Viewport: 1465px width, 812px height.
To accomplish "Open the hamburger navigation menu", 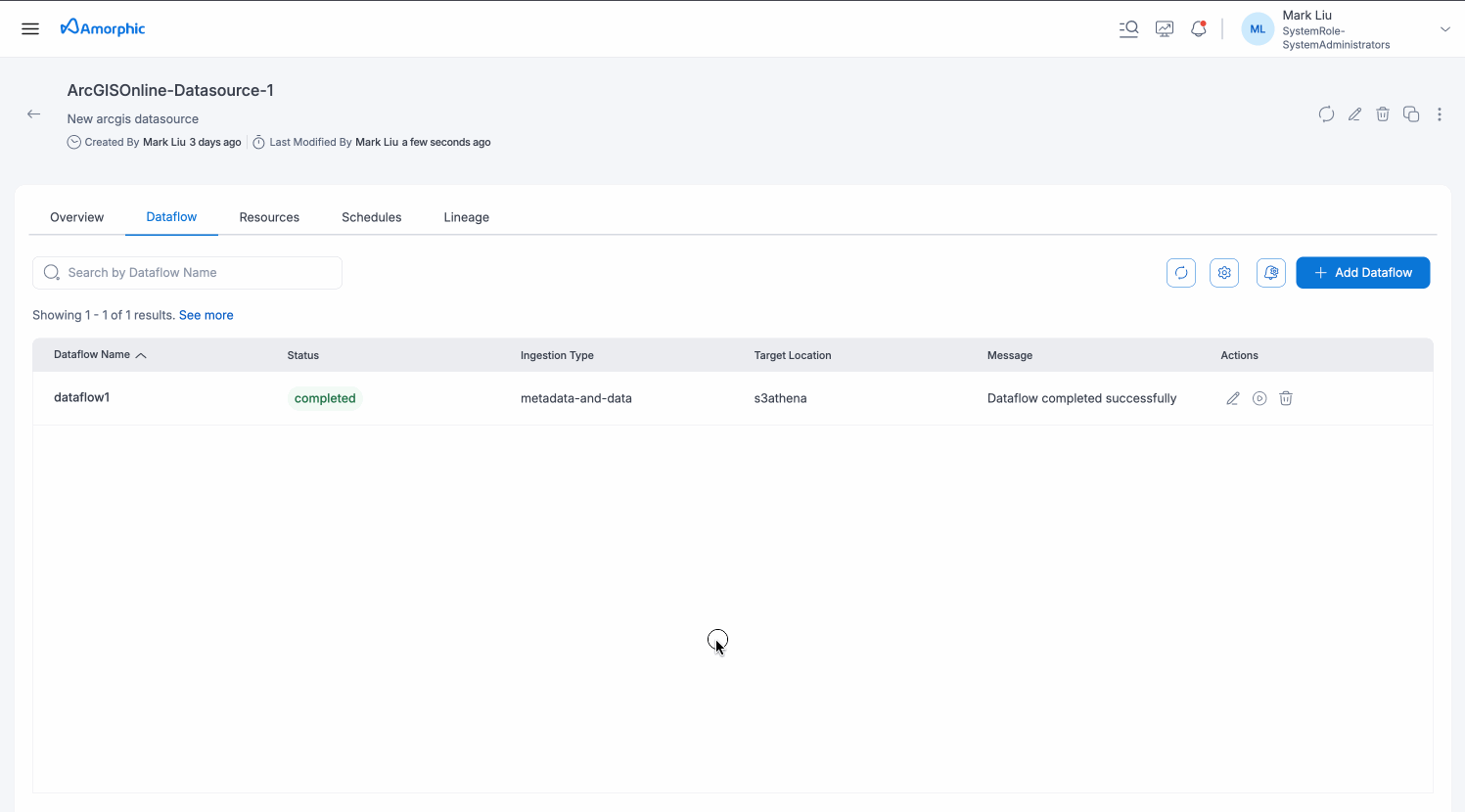I will (x=30, y=28).
